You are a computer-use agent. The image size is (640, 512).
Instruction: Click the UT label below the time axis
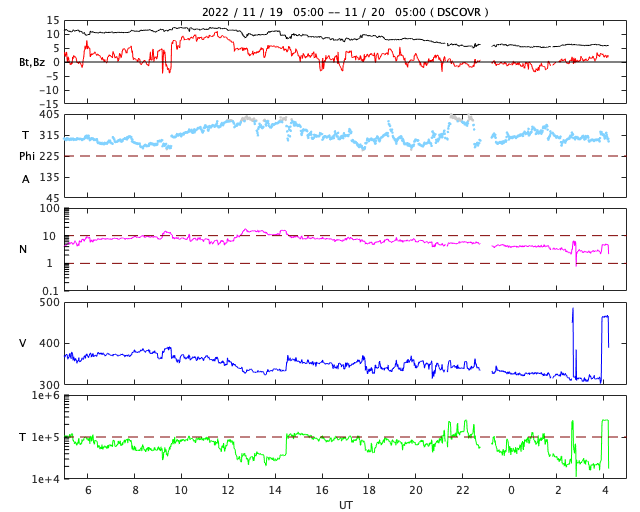tap(345, 505)
